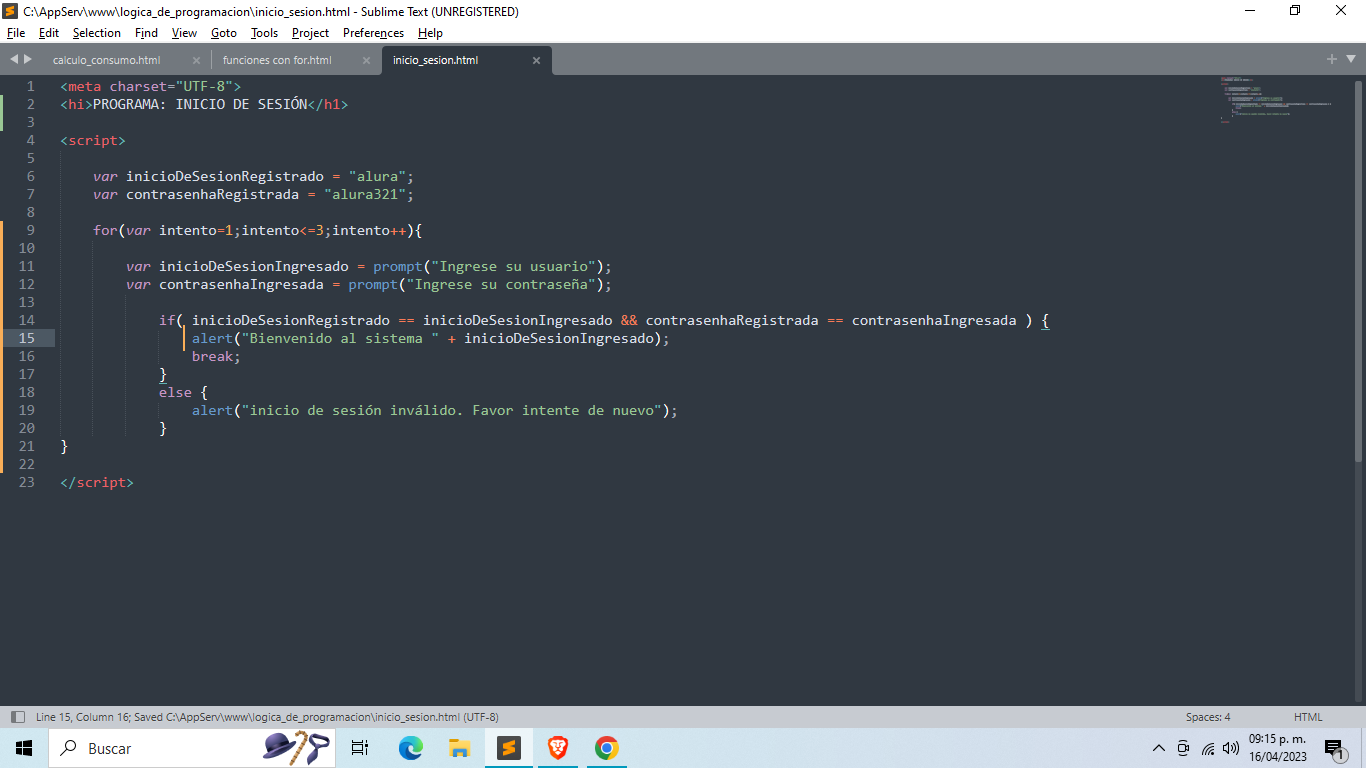Go to next tab with right arrow

(28, 59)
